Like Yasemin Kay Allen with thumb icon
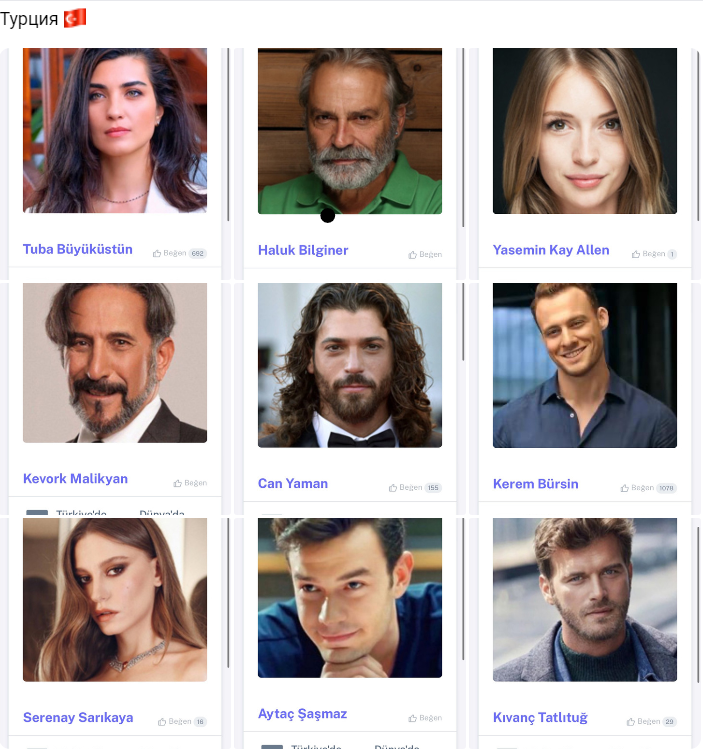 (636, 254)
